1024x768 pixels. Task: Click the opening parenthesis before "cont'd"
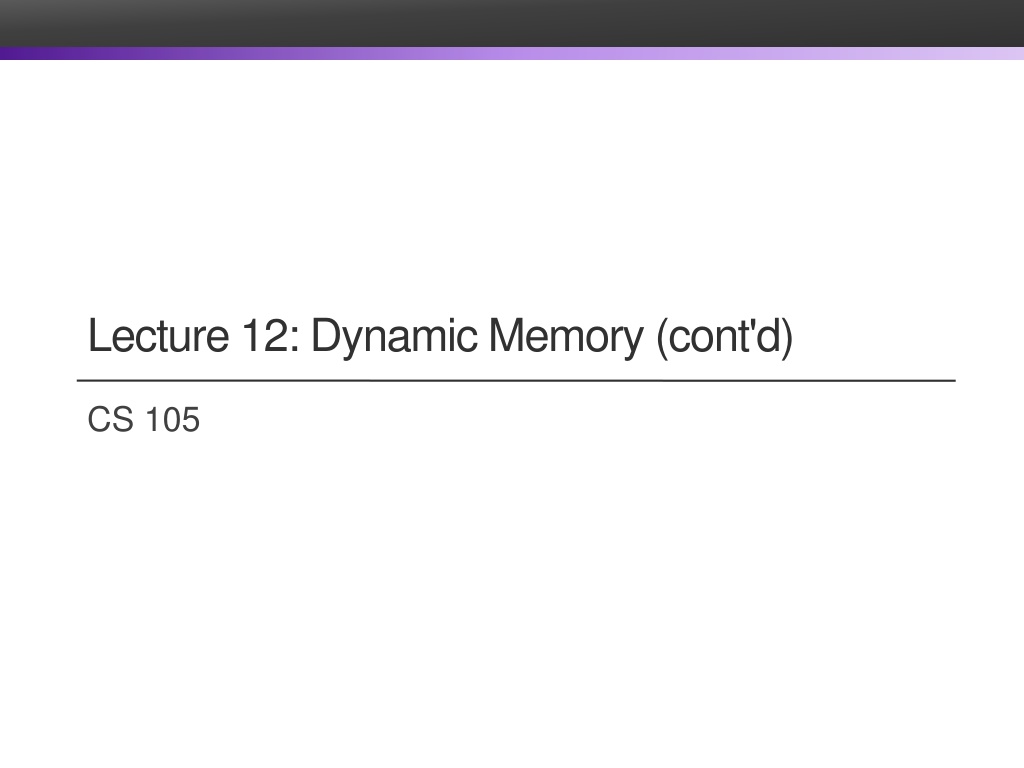click(x=662, y=338)
